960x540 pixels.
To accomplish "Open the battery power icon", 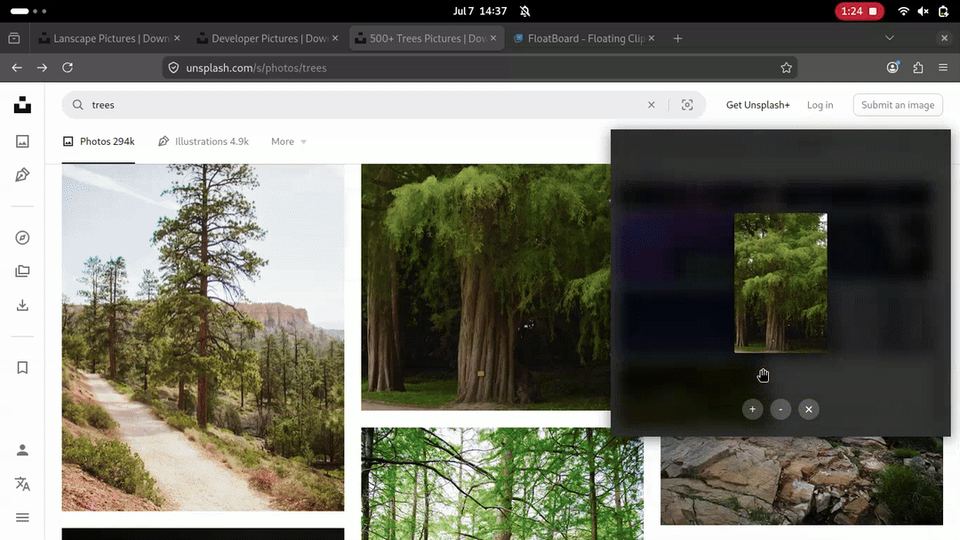I will [943, 11].
